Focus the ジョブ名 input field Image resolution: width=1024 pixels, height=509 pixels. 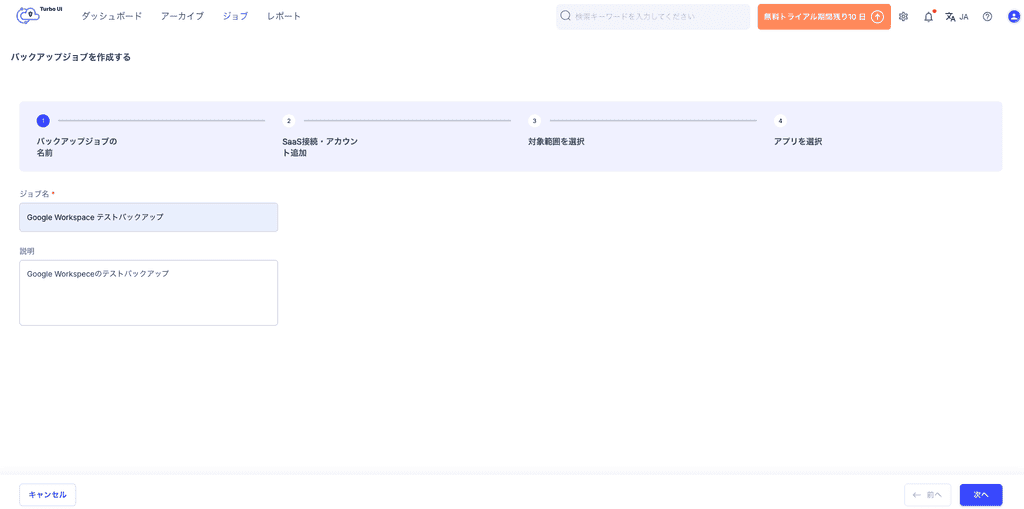pos(148,217)
